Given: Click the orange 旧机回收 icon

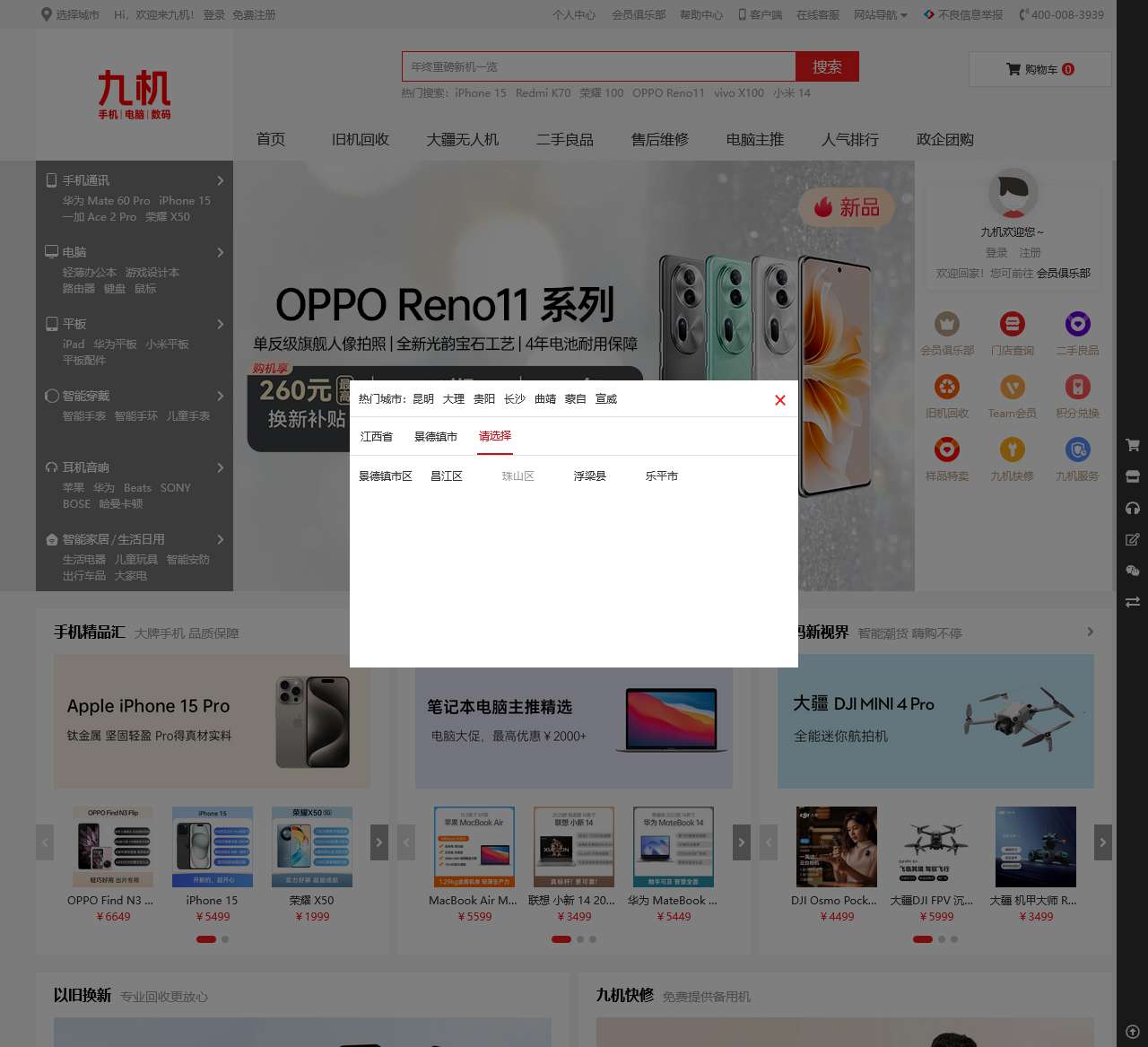Looking at the screenshot, I should click(947, 387).
